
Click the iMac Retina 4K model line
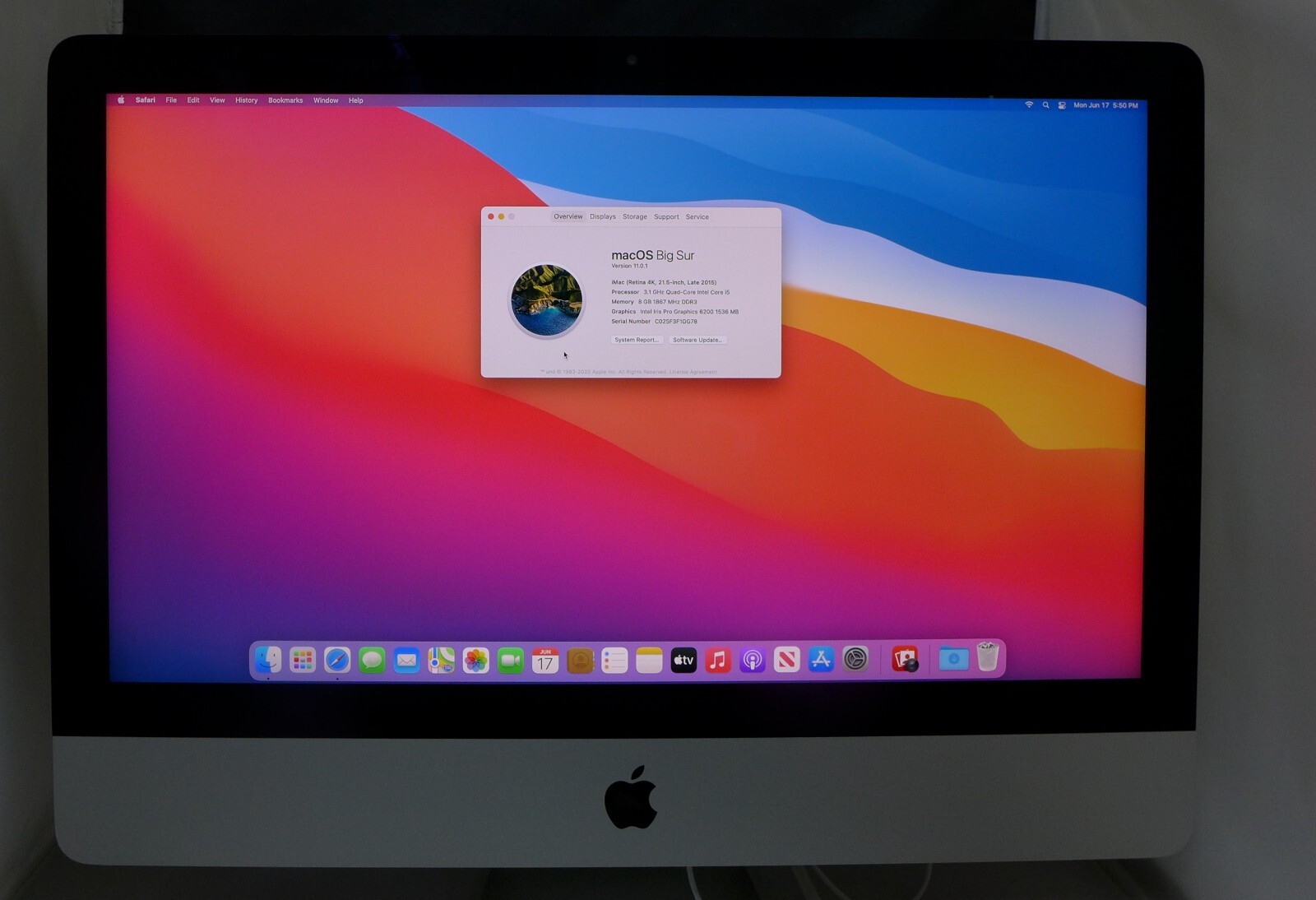click(664, 282)
